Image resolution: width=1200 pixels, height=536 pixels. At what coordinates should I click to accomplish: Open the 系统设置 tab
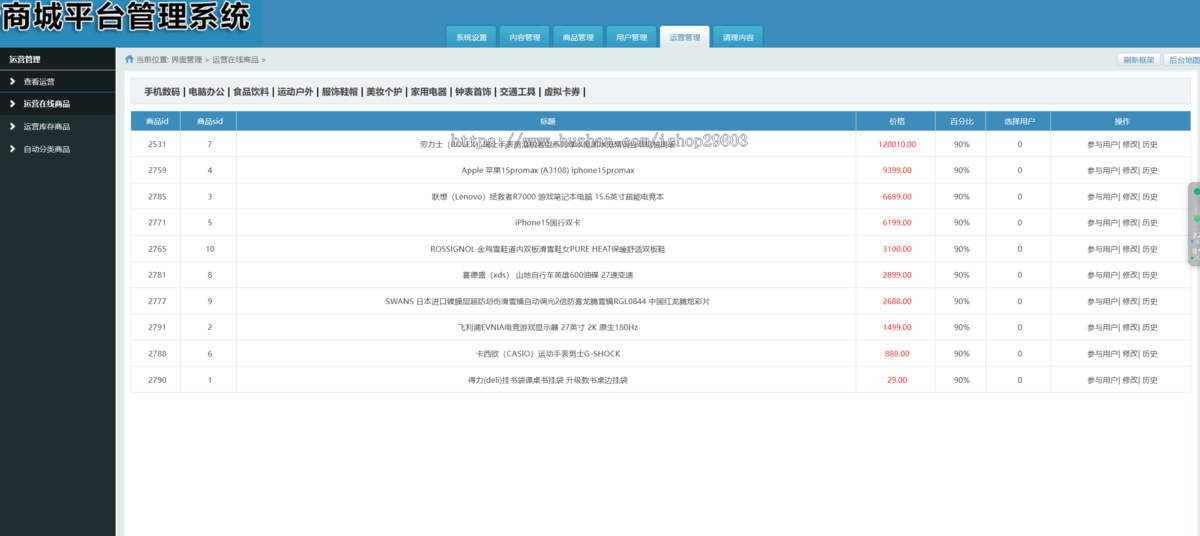[x=471, y=37]
